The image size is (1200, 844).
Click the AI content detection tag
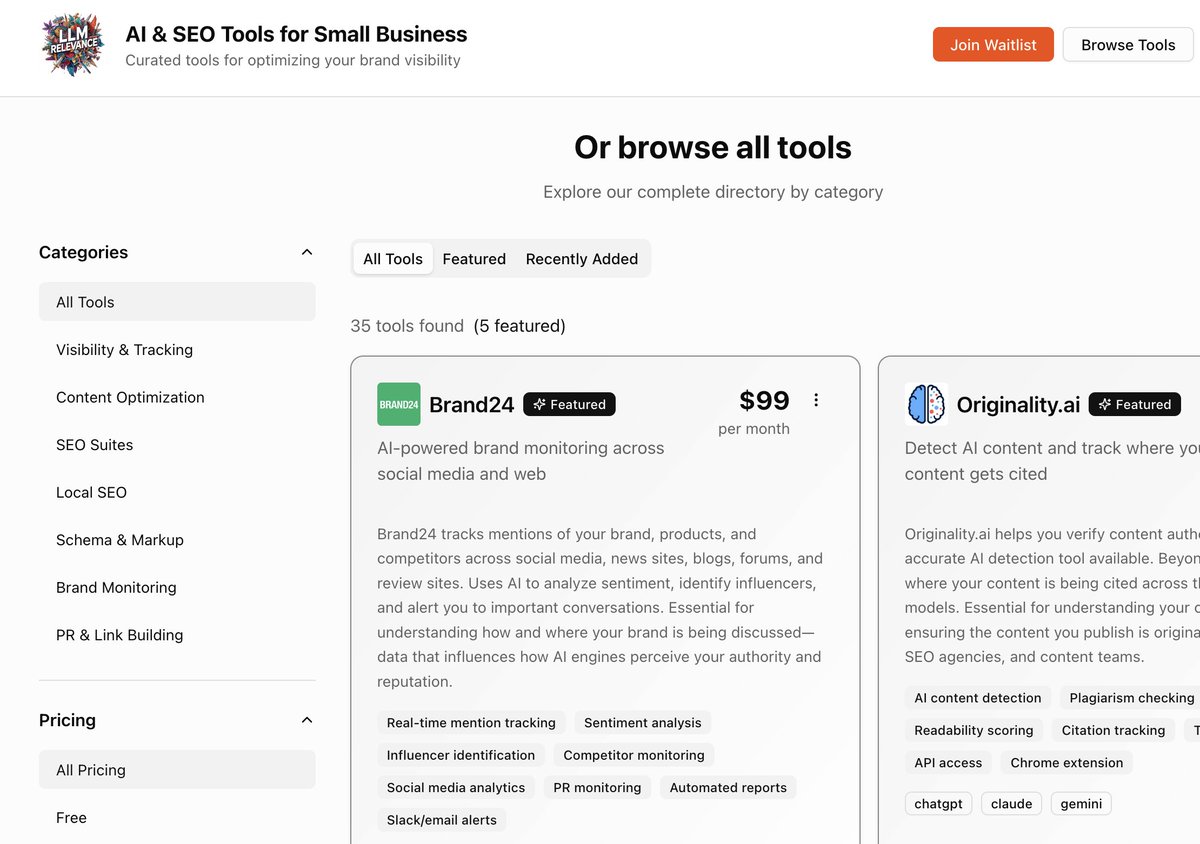click(x=978, y=698)
